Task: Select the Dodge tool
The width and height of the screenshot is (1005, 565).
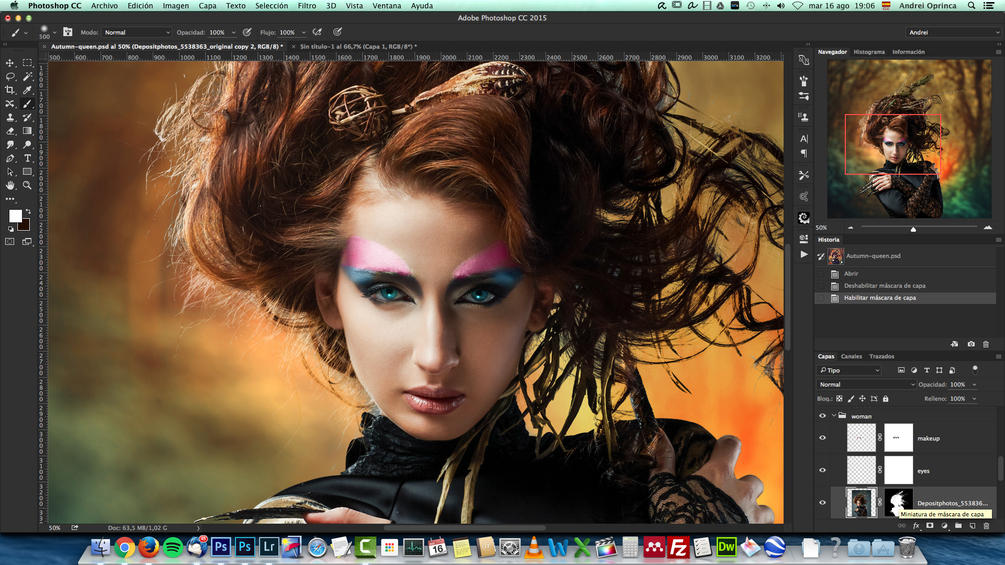Action: (x=28, y=145)
